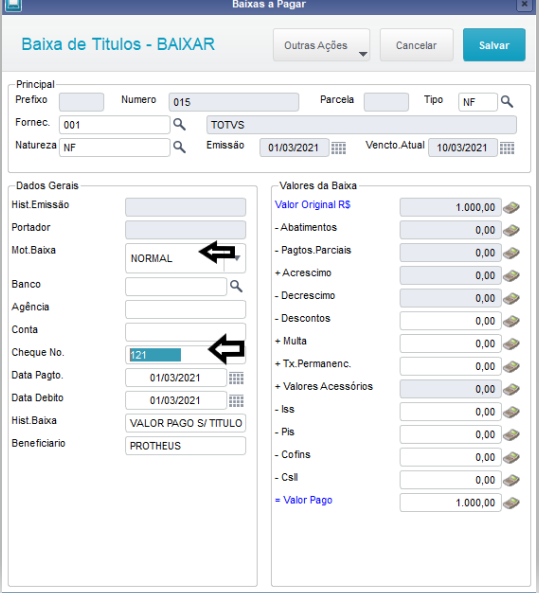Focus the Tipo field with NF
The width and height of the screenshot is (539, 593).
pyautogui.click(x=478, y=102)
